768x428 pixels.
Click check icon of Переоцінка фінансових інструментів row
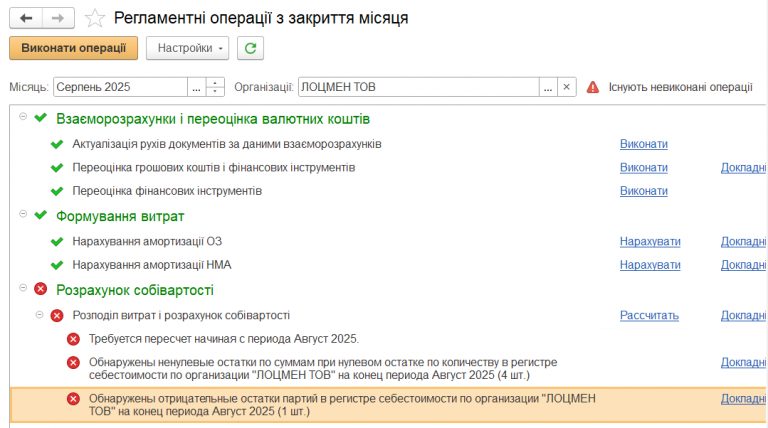coord(57,191)
